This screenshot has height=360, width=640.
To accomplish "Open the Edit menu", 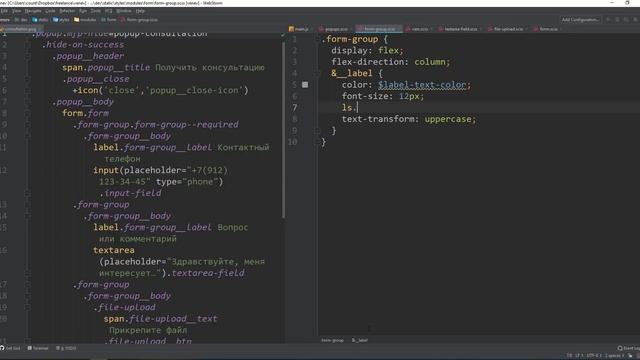I will coord(4,11).
